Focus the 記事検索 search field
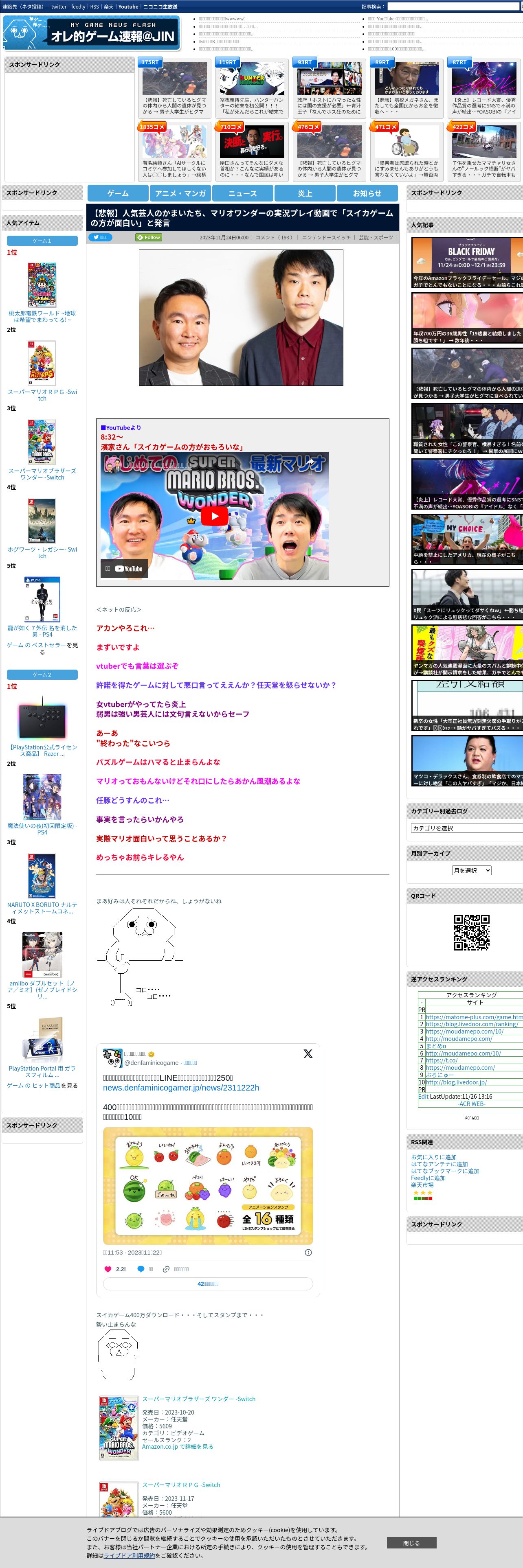523x1568 pixels. (453, 7)
